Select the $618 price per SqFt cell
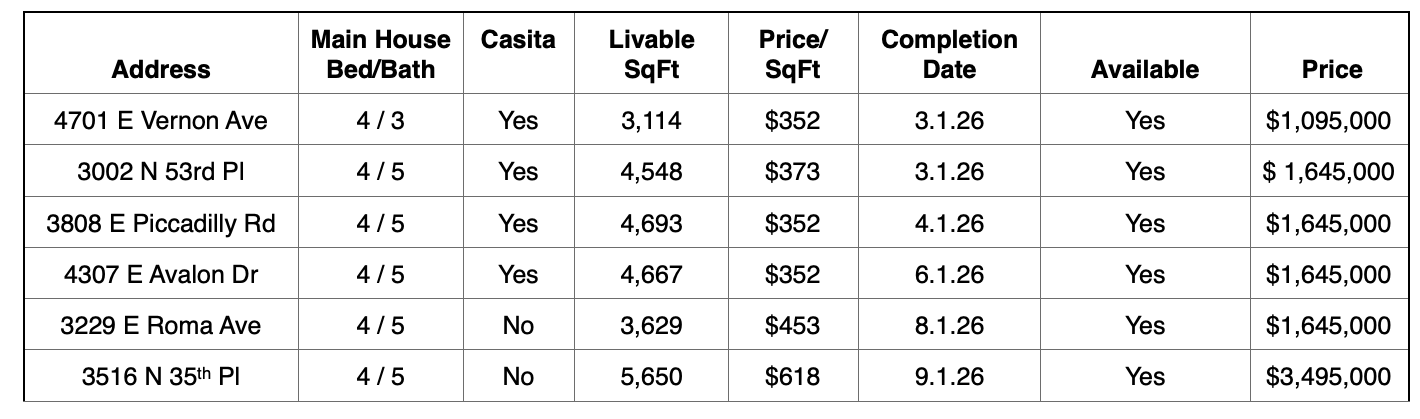The image size is (1420, 419). (x=792, y=377)
